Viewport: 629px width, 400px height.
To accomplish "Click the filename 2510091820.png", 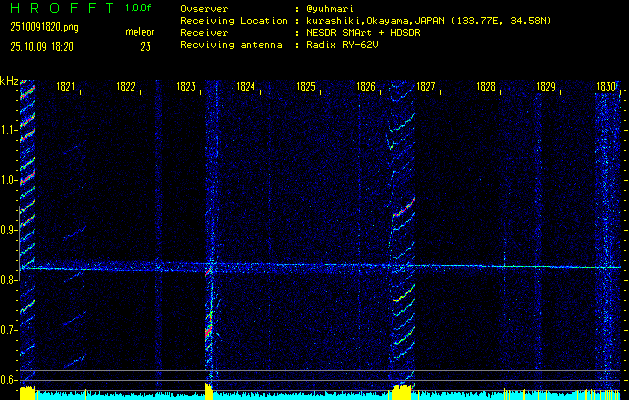I will (45, 27).
